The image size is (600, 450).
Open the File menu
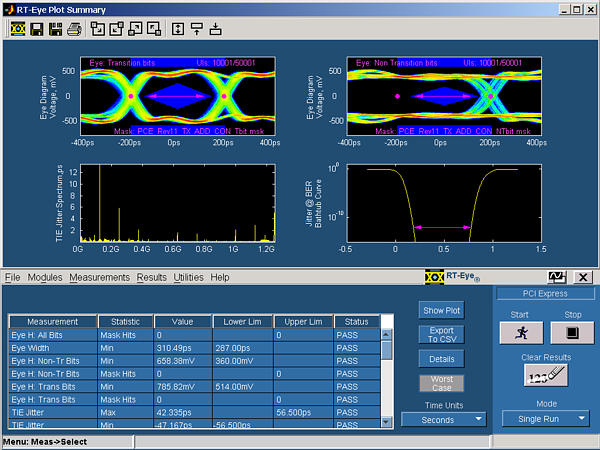pyautogui.click(x=13, y=277)
